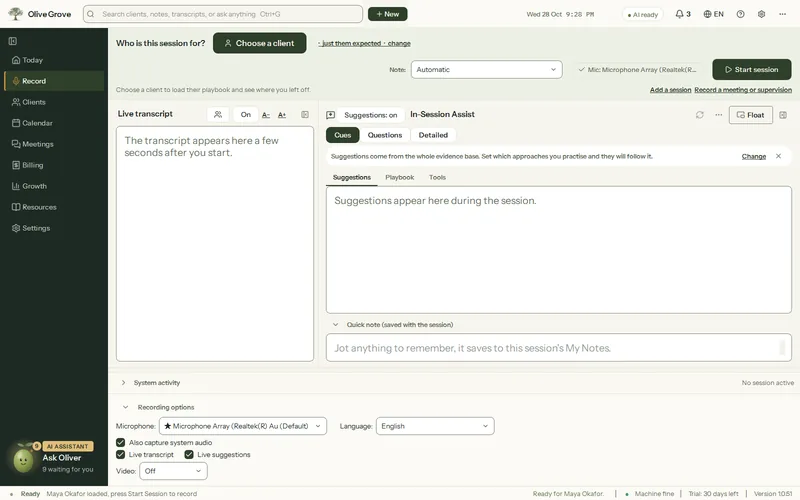Viewport: 800px width, 500px height.
Task: Open the Growth section
Action: click(54, 186)
